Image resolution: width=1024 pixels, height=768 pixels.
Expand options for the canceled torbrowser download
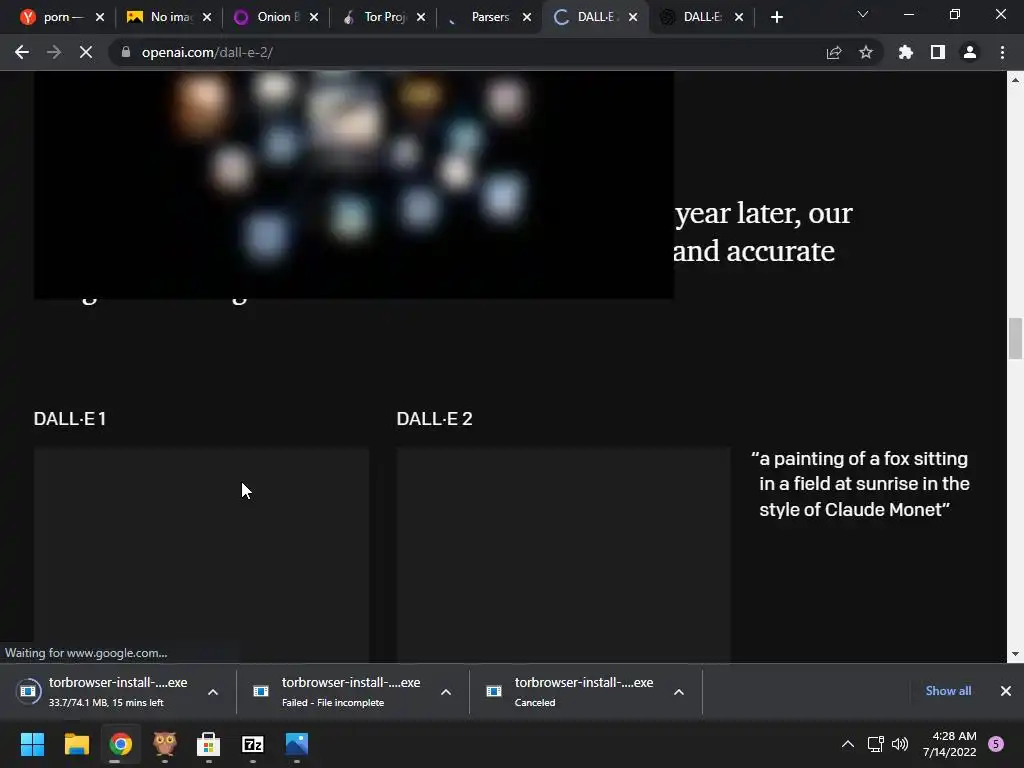tap(679, 692)
